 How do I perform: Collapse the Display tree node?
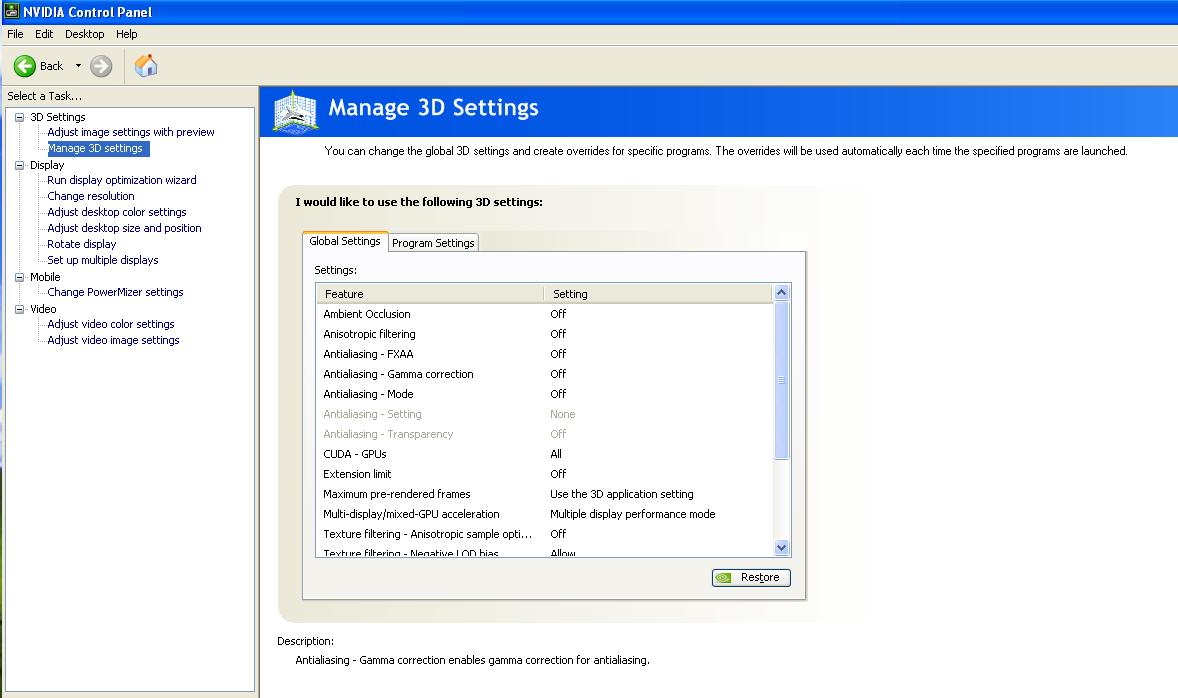coord(20,165)
